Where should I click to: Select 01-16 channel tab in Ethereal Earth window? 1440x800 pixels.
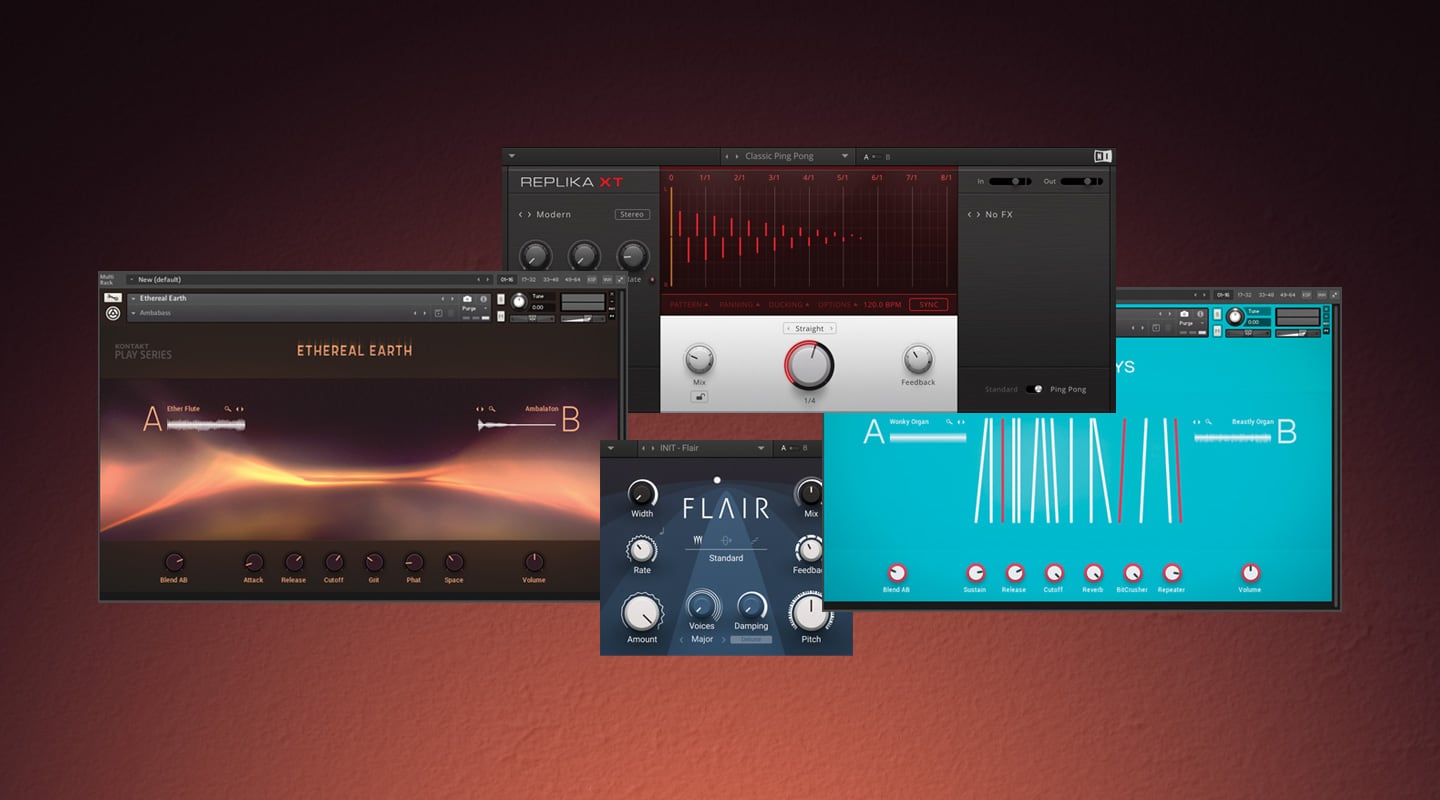tap(507, 280)
